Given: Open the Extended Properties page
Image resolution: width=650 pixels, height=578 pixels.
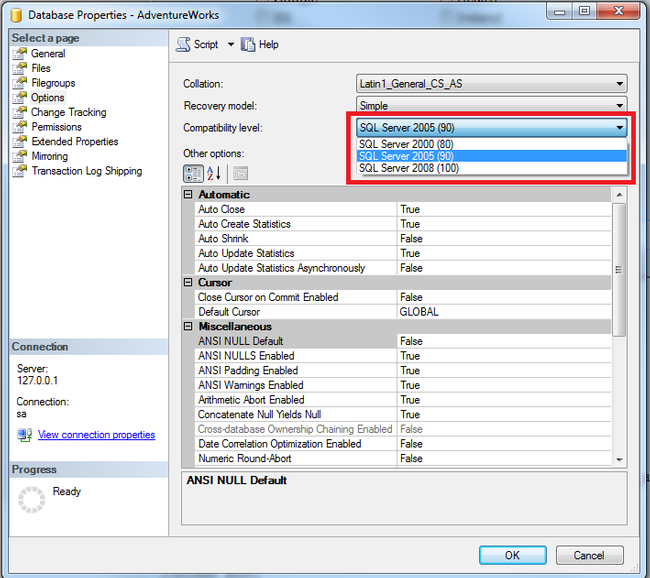Looking at the screenshot, I should click(75, 141).
